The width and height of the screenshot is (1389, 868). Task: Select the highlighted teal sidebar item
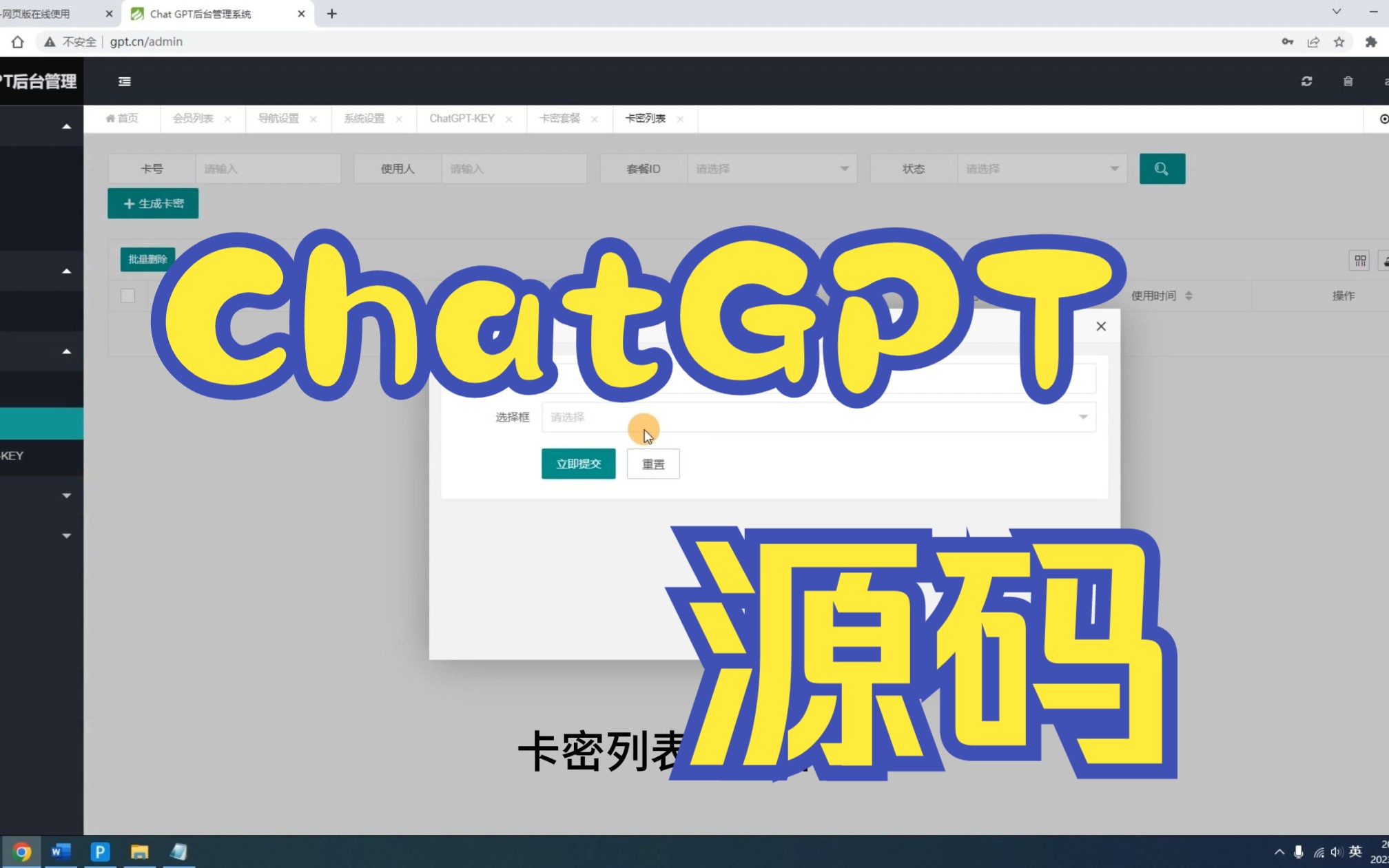(41, 424)
